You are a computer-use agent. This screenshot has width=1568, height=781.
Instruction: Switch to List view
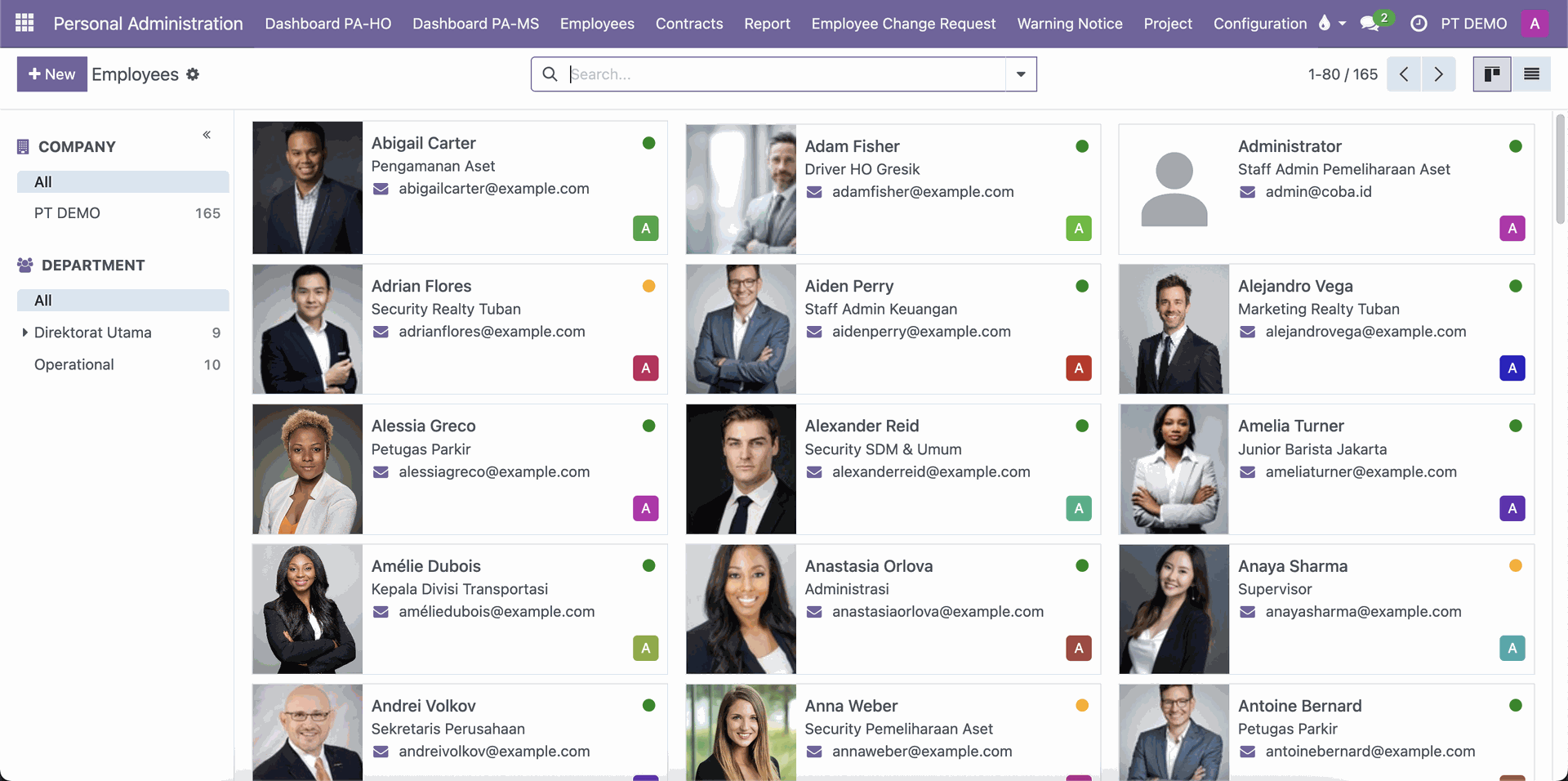1531,74
